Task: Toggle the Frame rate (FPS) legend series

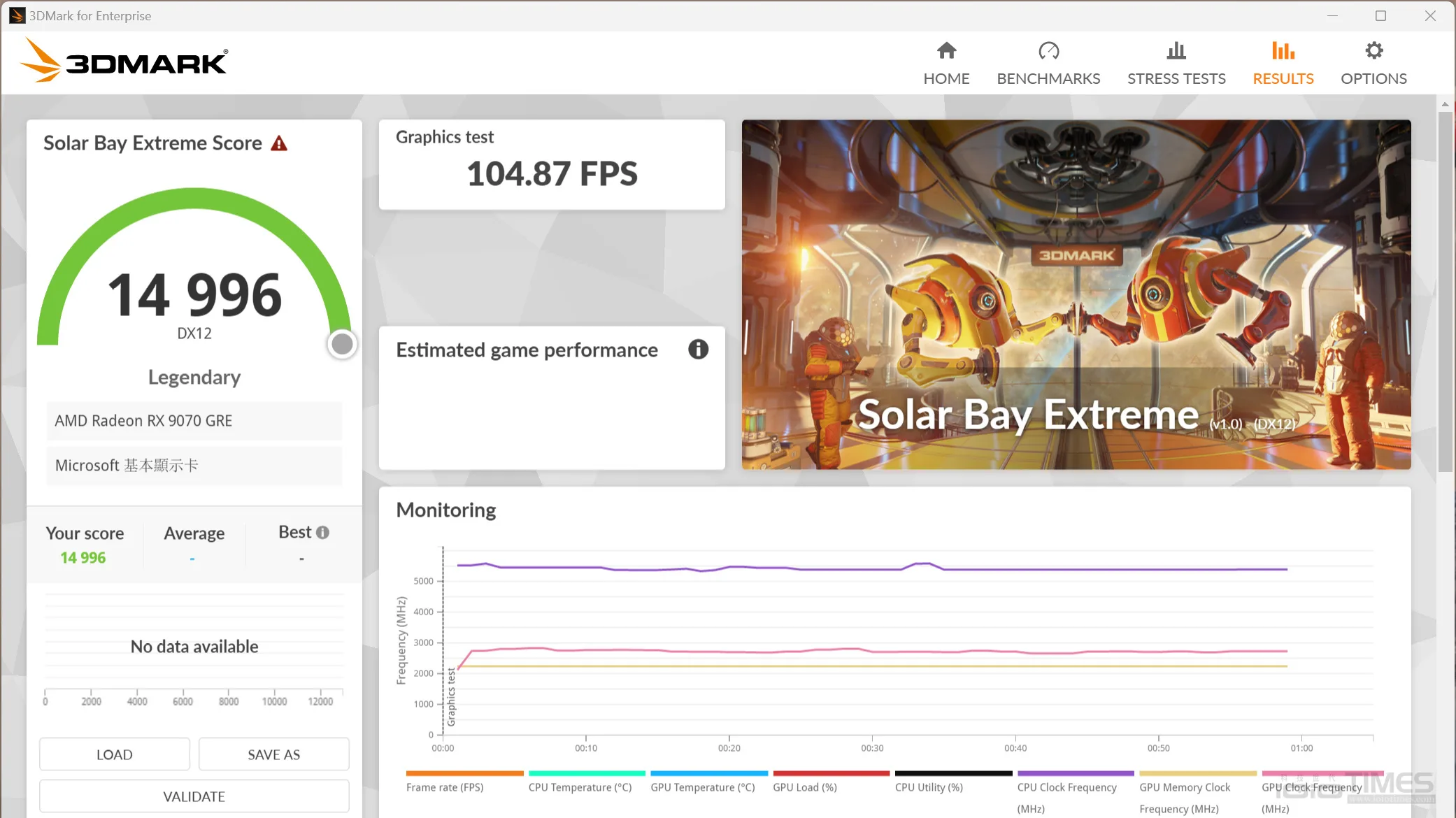Action: pos(464,782)
